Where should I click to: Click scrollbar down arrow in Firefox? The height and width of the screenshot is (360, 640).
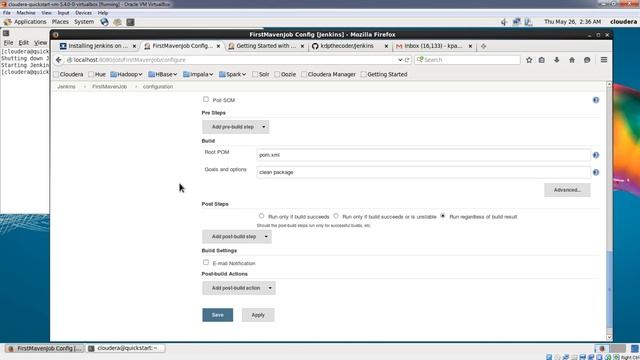pos(609,337)
